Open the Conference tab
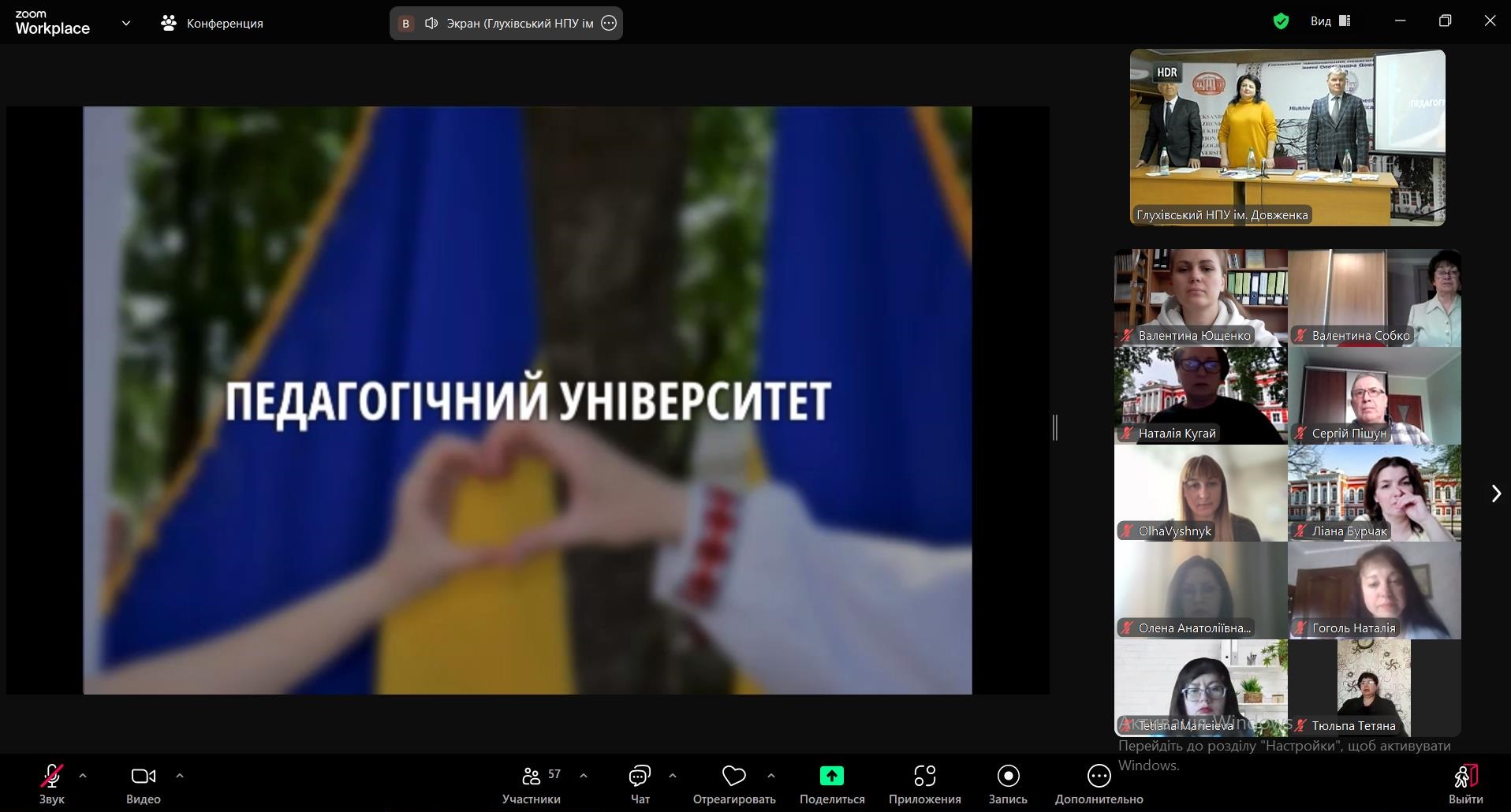 click(213, 23)
